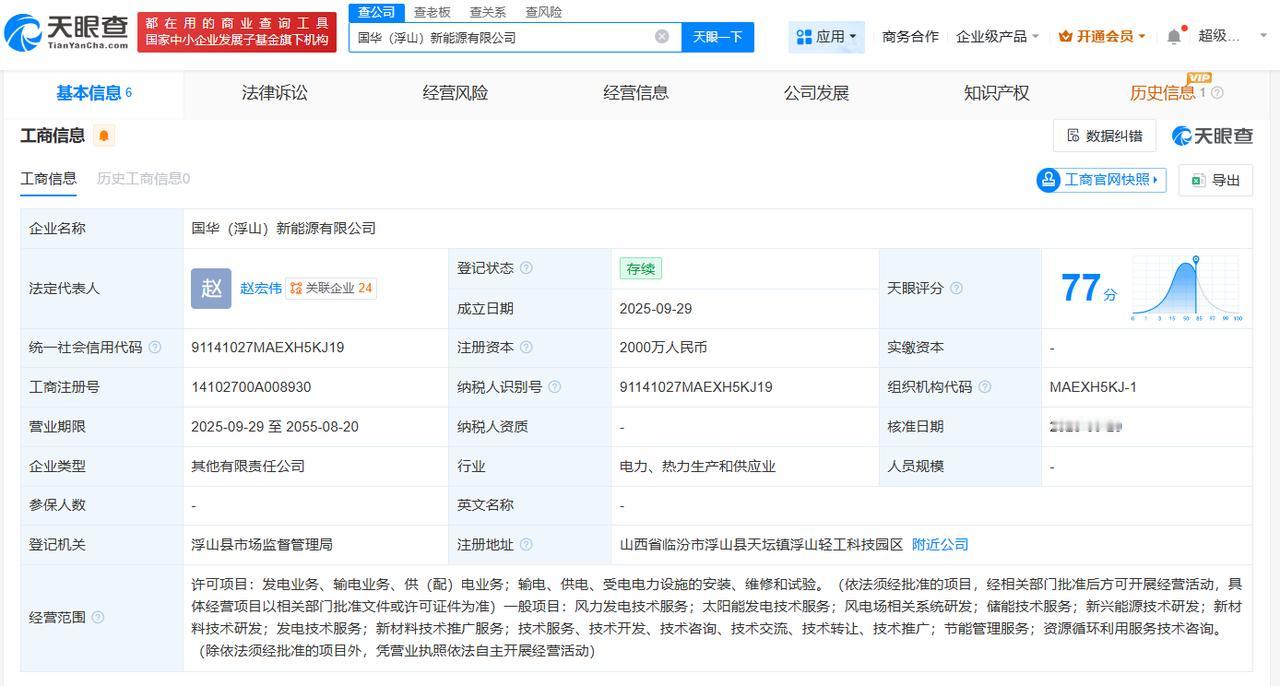The height and width of the screenshot is (686, 1280).
Task: Select the 2000万人民币 registered capital value
Action: [x=663, y=347]
